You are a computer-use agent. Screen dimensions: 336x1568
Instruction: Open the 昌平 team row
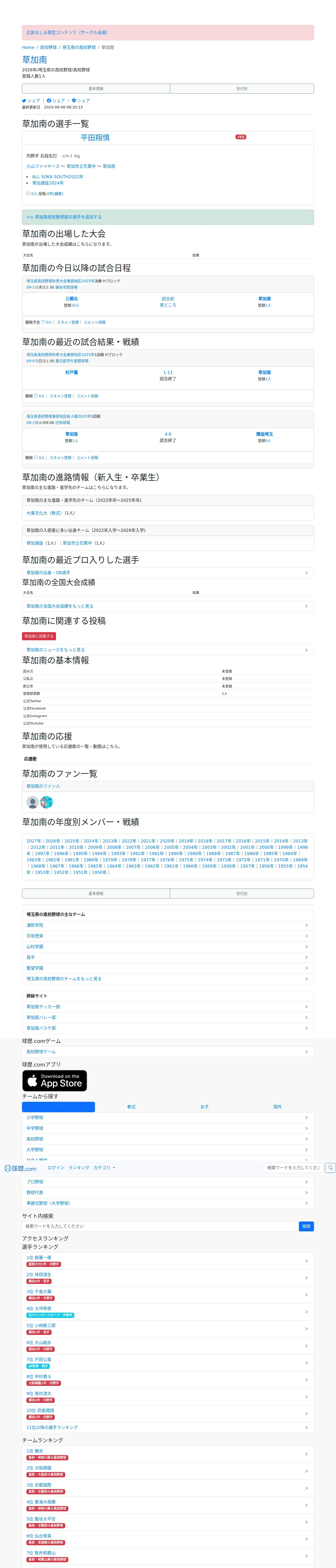168,958
